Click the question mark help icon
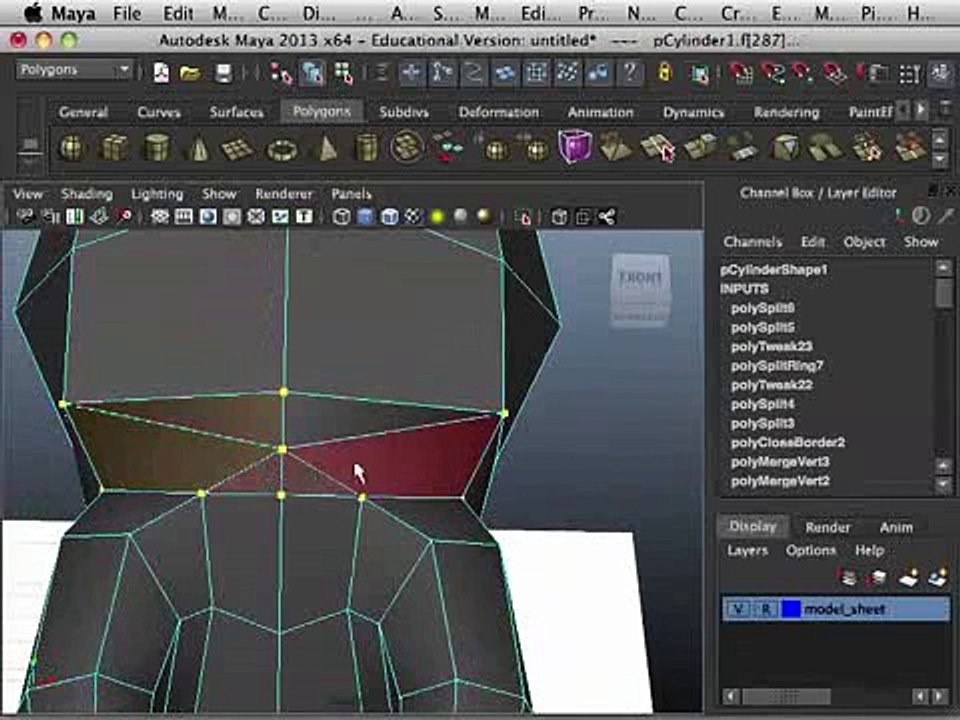 pos(629,73)
